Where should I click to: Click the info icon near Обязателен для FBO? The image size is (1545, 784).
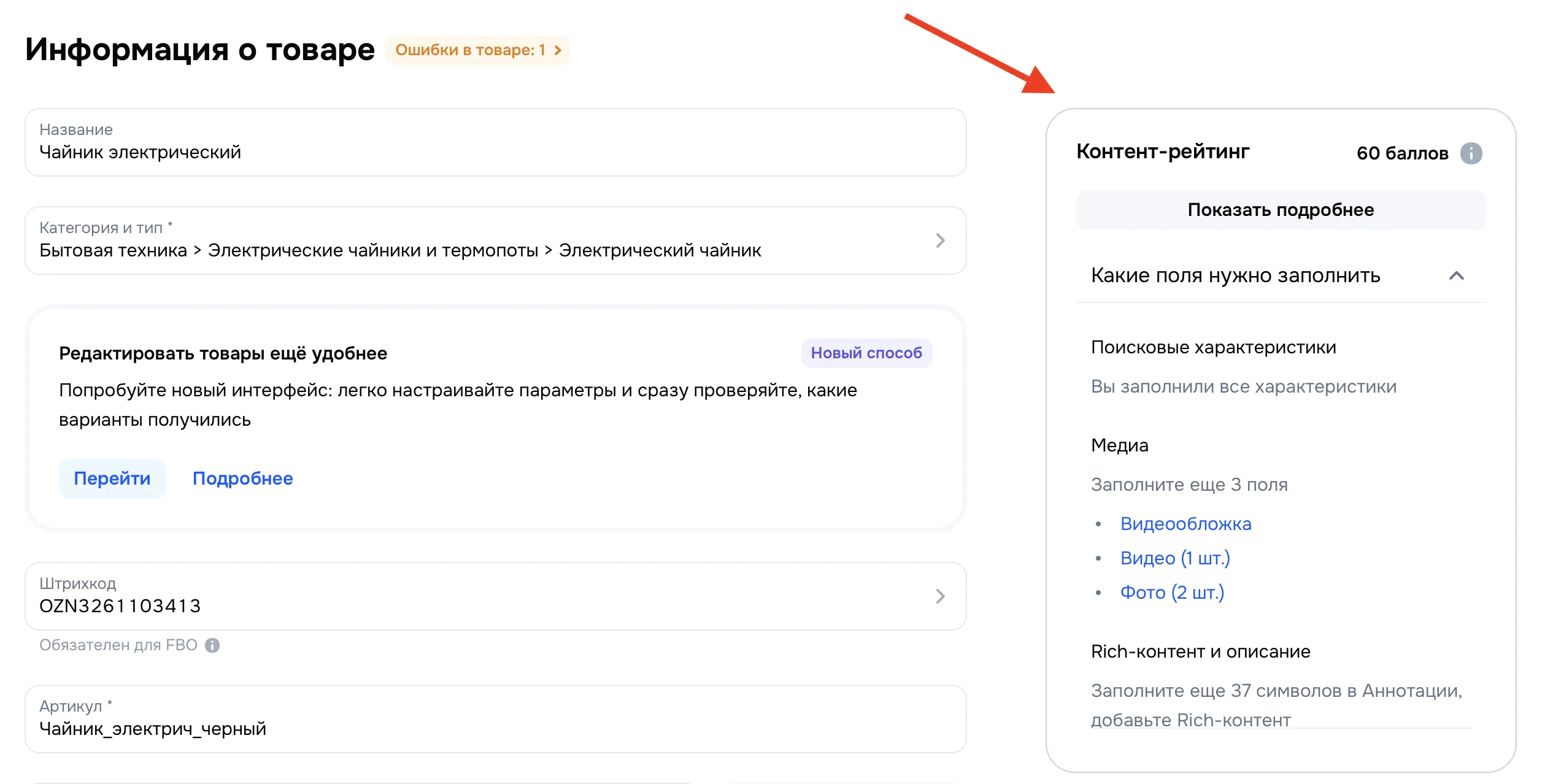[x=212, y=645]
